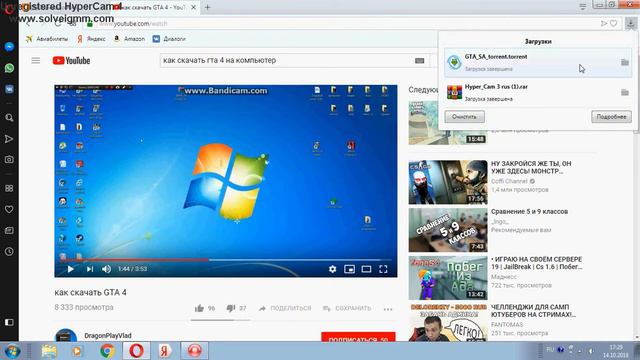Open Авиабилеты bookmark

(x=47, y=39)
